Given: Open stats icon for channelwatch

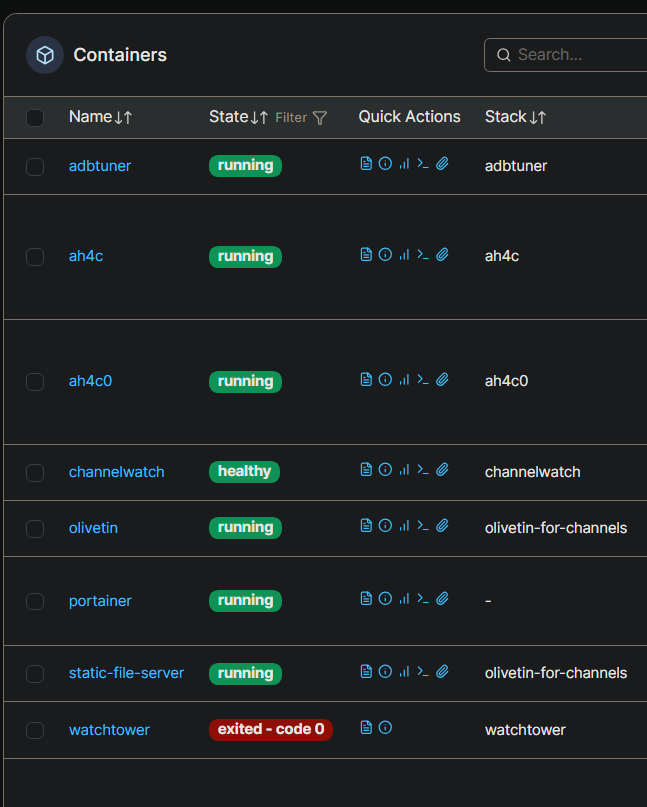Looking at the screenshot, I should 405,469.
